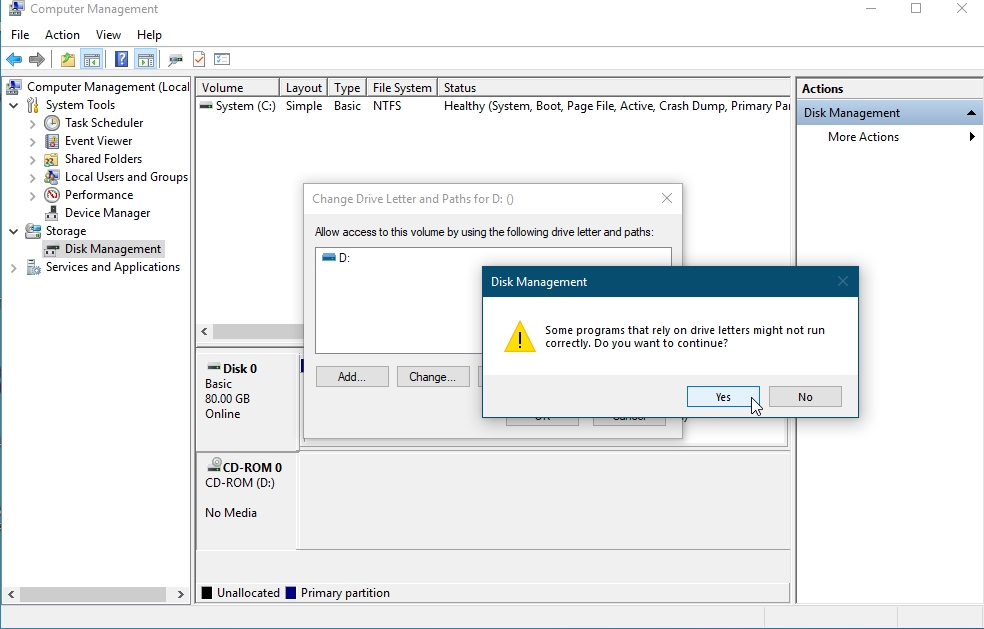
Task: Select the Performance gauge icon
Action: point(52,195)
